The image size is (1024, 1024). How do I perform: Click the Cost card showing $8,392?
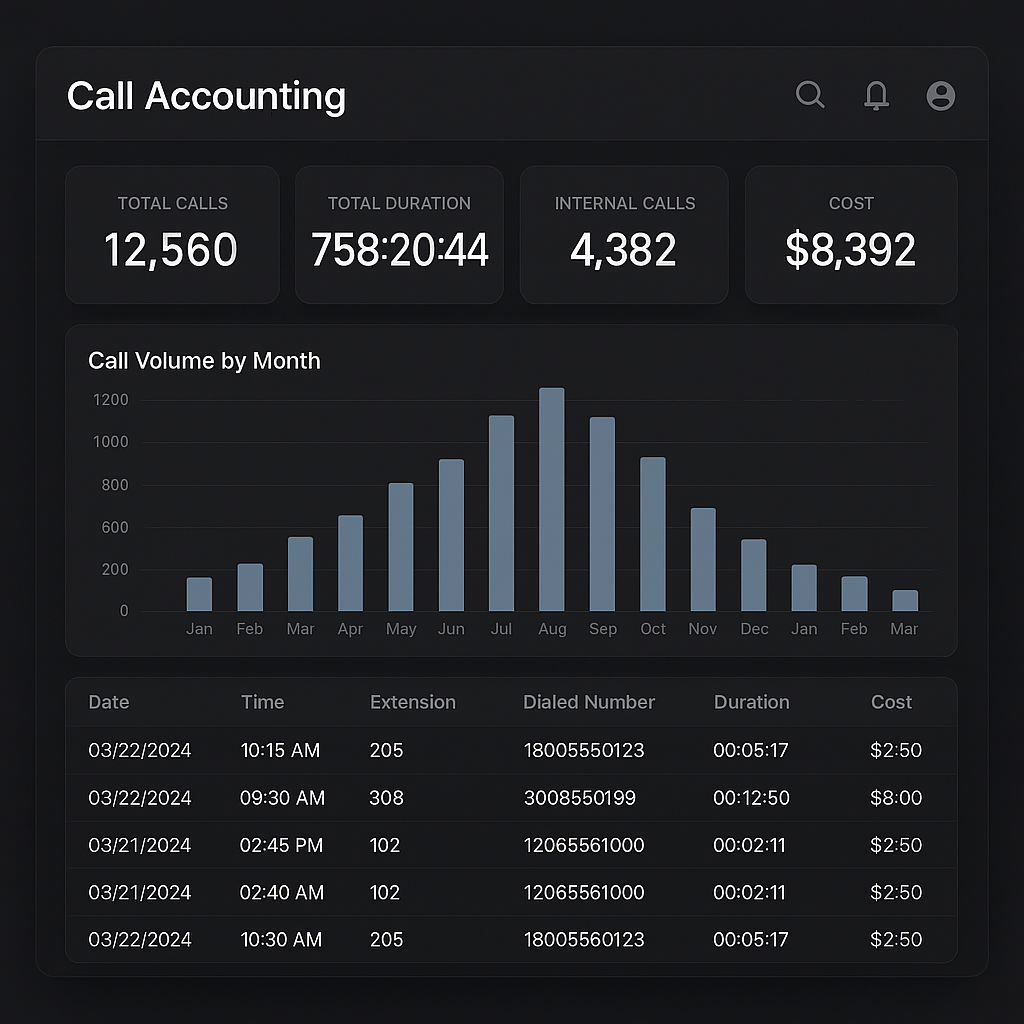(851, 234)
